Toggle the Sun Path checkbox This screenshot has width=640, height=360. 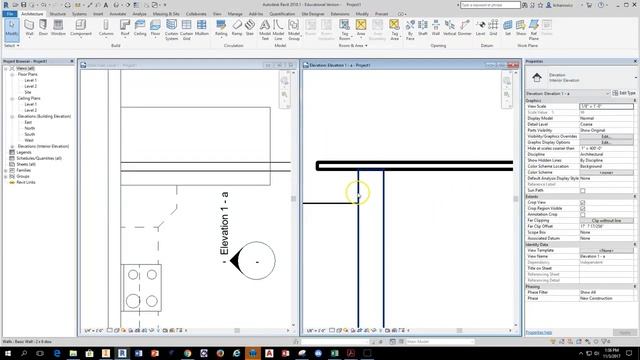click(x=582, y=191)
